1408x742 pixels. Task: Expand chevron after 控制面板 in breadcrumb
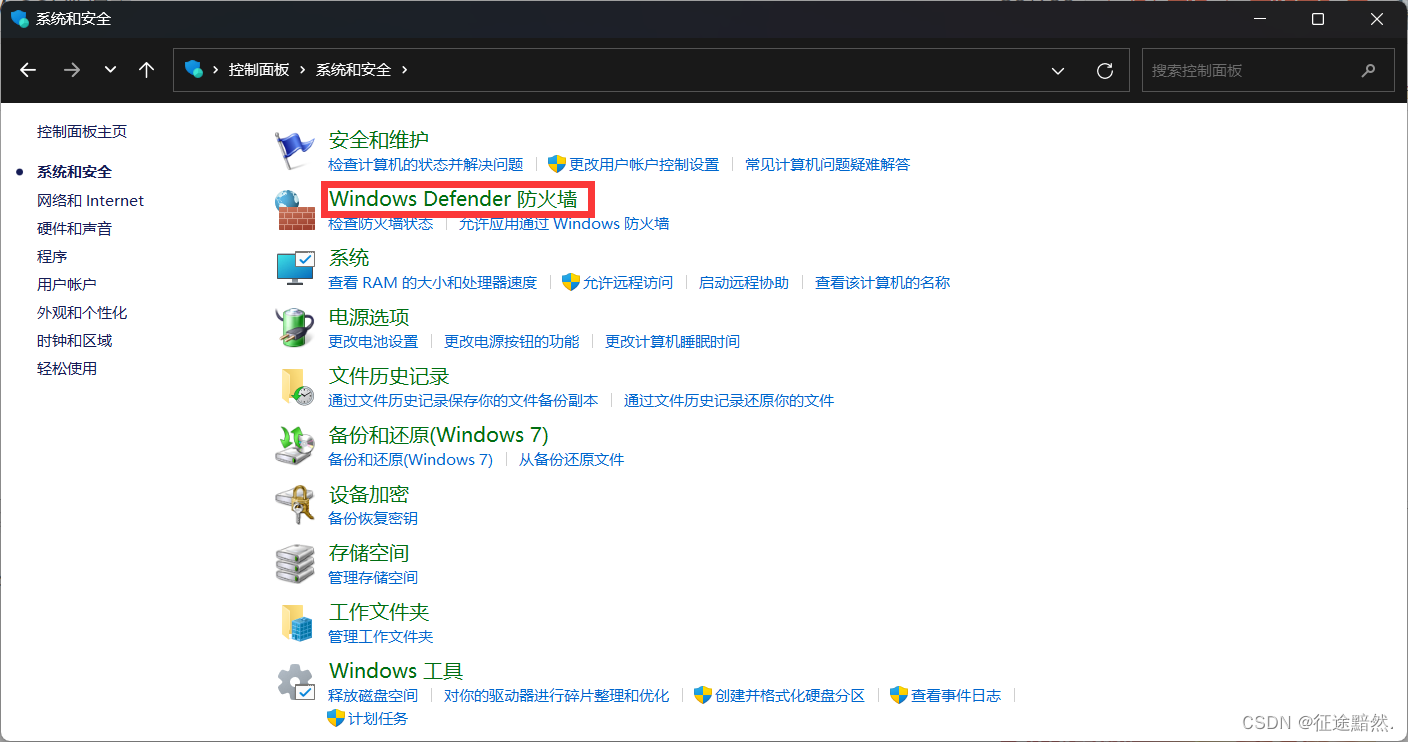coord(303,70)
